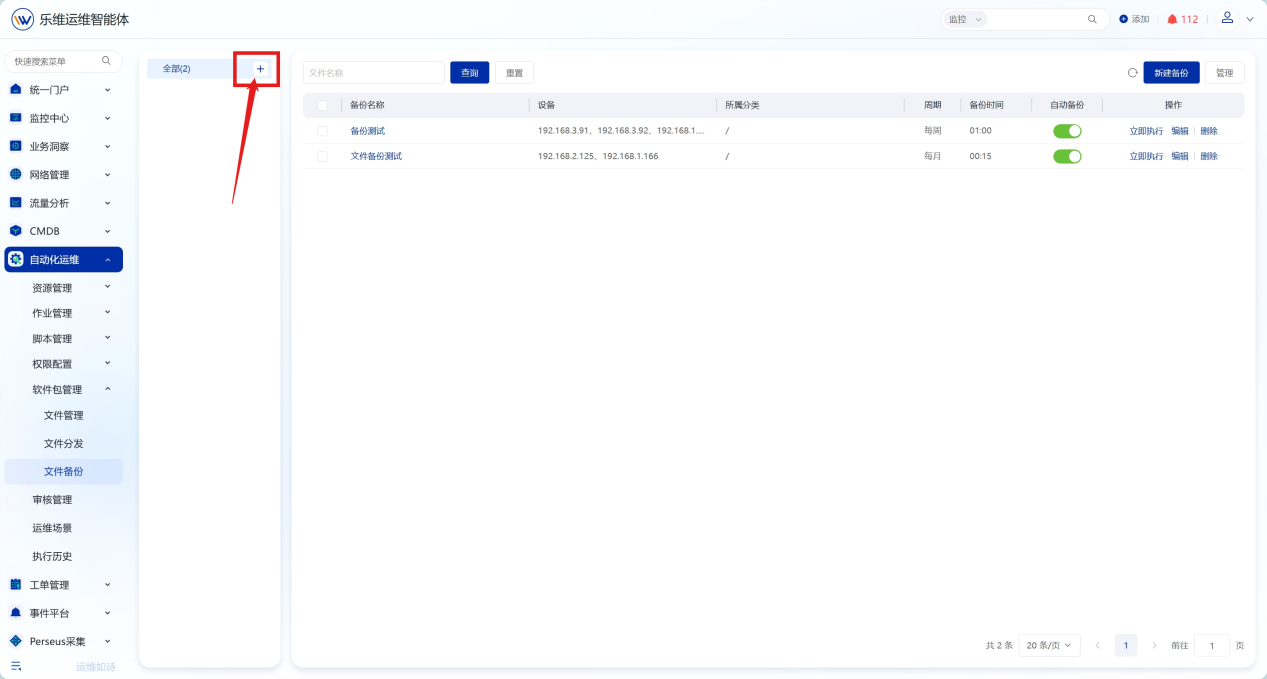This screenshot has height=679, width=1267.
Task: Expand the 监控中心 menu
Action: tap(107, 118)
